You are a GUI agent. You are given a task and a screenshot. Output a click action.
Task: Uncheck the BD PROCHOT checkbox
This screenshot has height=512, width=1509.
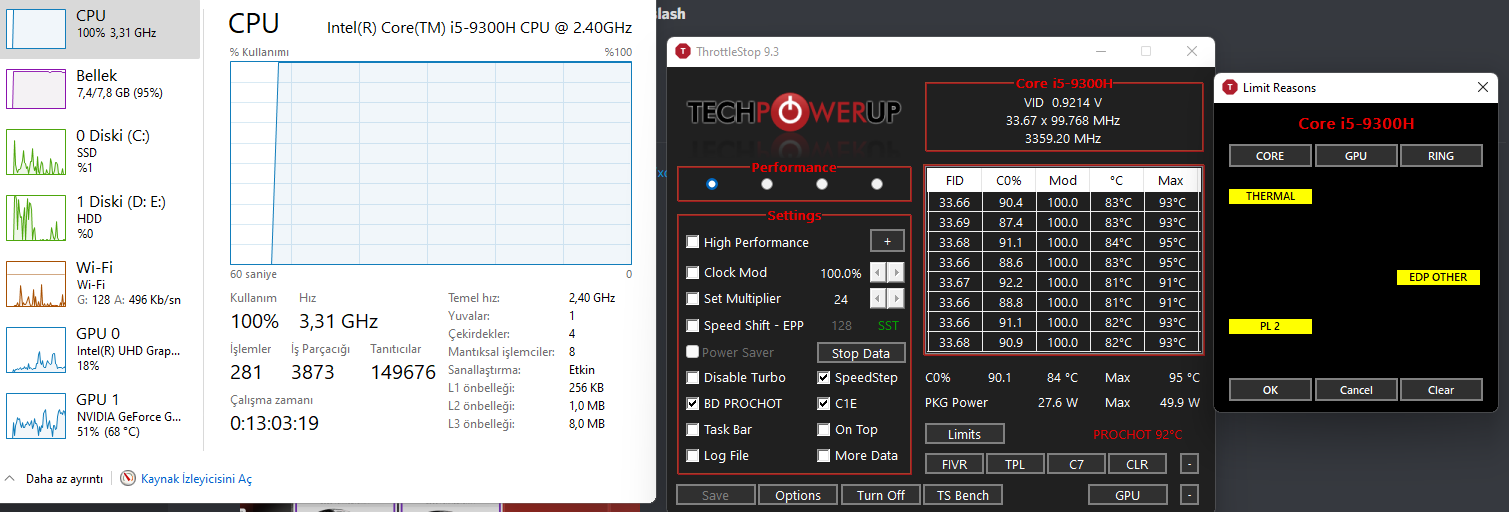(693, 403)
